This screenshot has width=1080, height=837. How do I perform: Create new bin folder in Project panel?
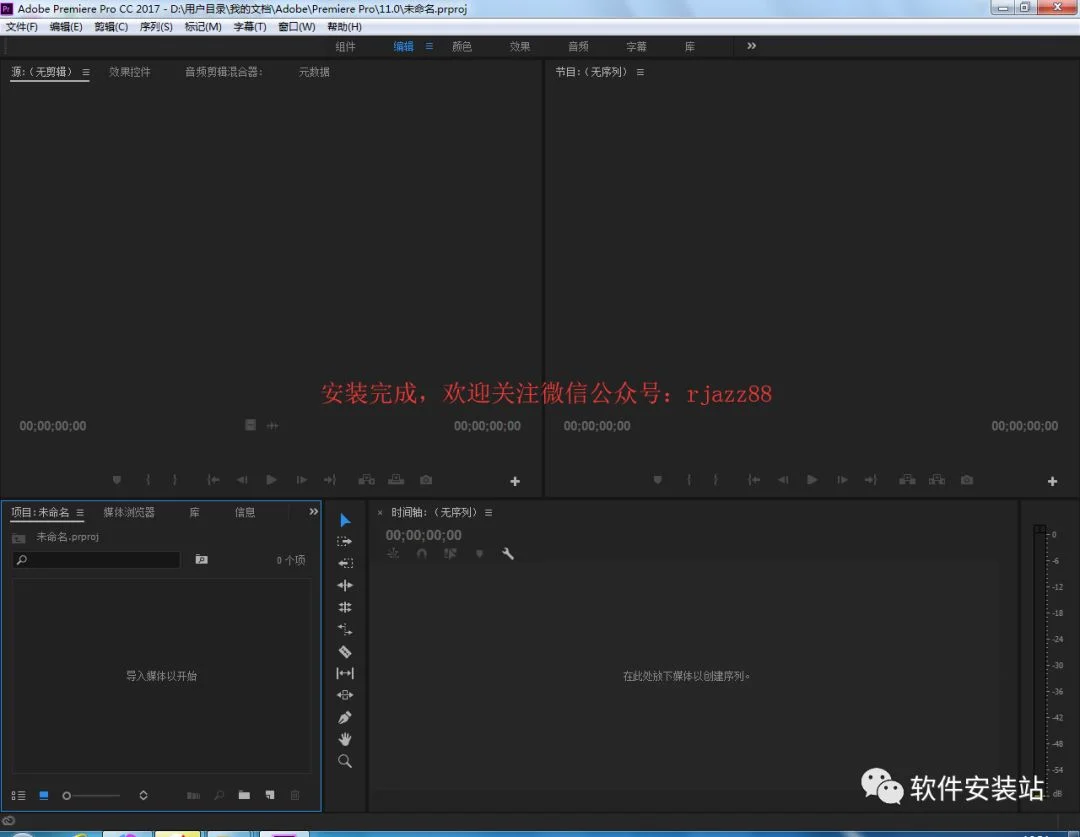pyautogui.click(x=244, y=795)
